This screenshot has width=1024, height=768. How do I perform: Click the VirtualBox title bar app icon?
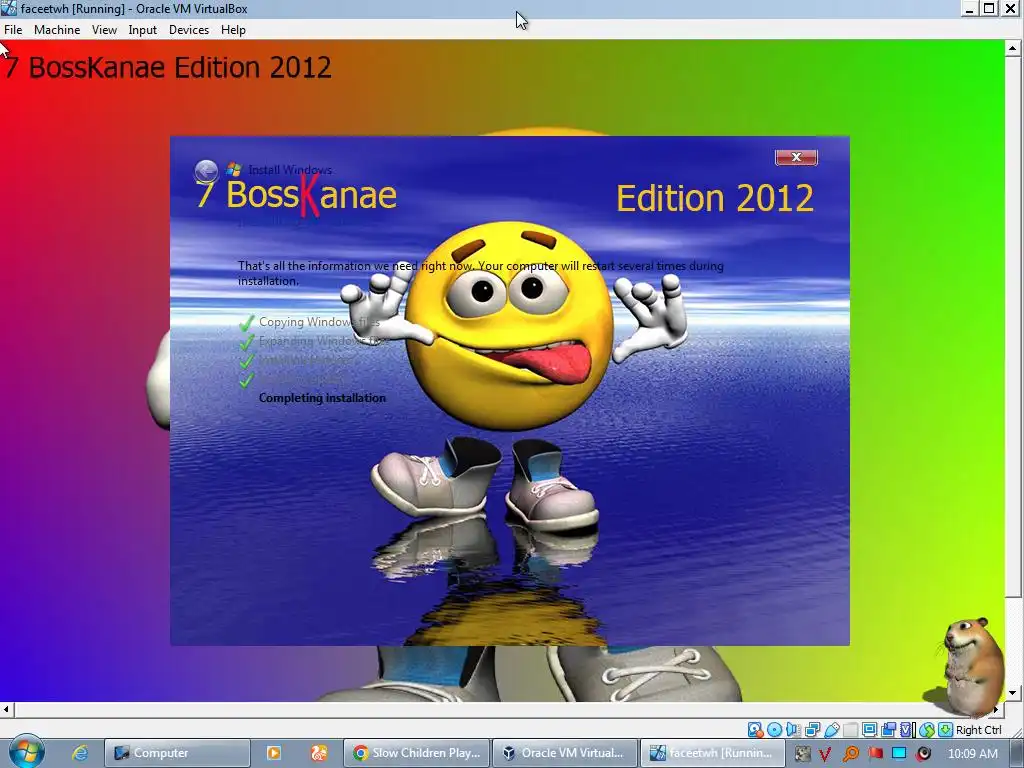(x=9, y=9)
